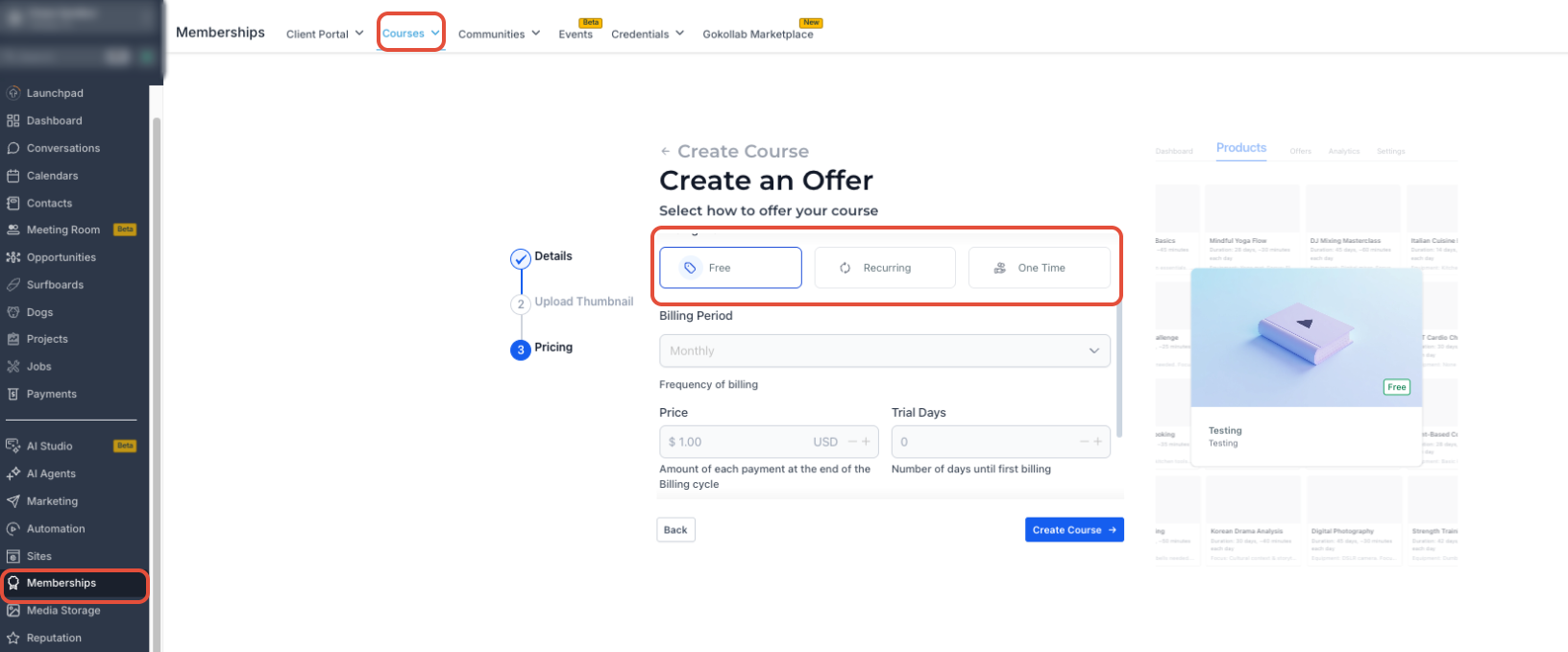
Task: Click the Free badge on preview card
Action: pos(1397,387)
